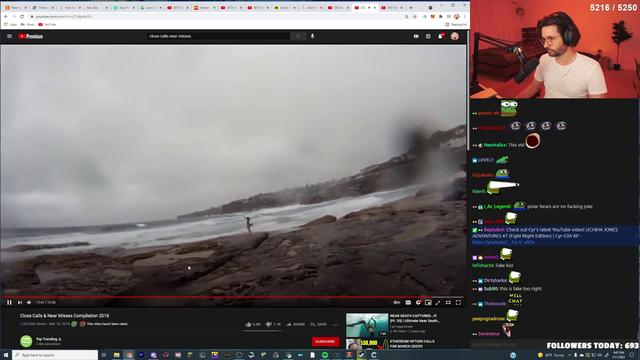This screenshot has width=640, height=360.
Task: Open the Top Trending channel avatar
Action: tap(26, 341)
